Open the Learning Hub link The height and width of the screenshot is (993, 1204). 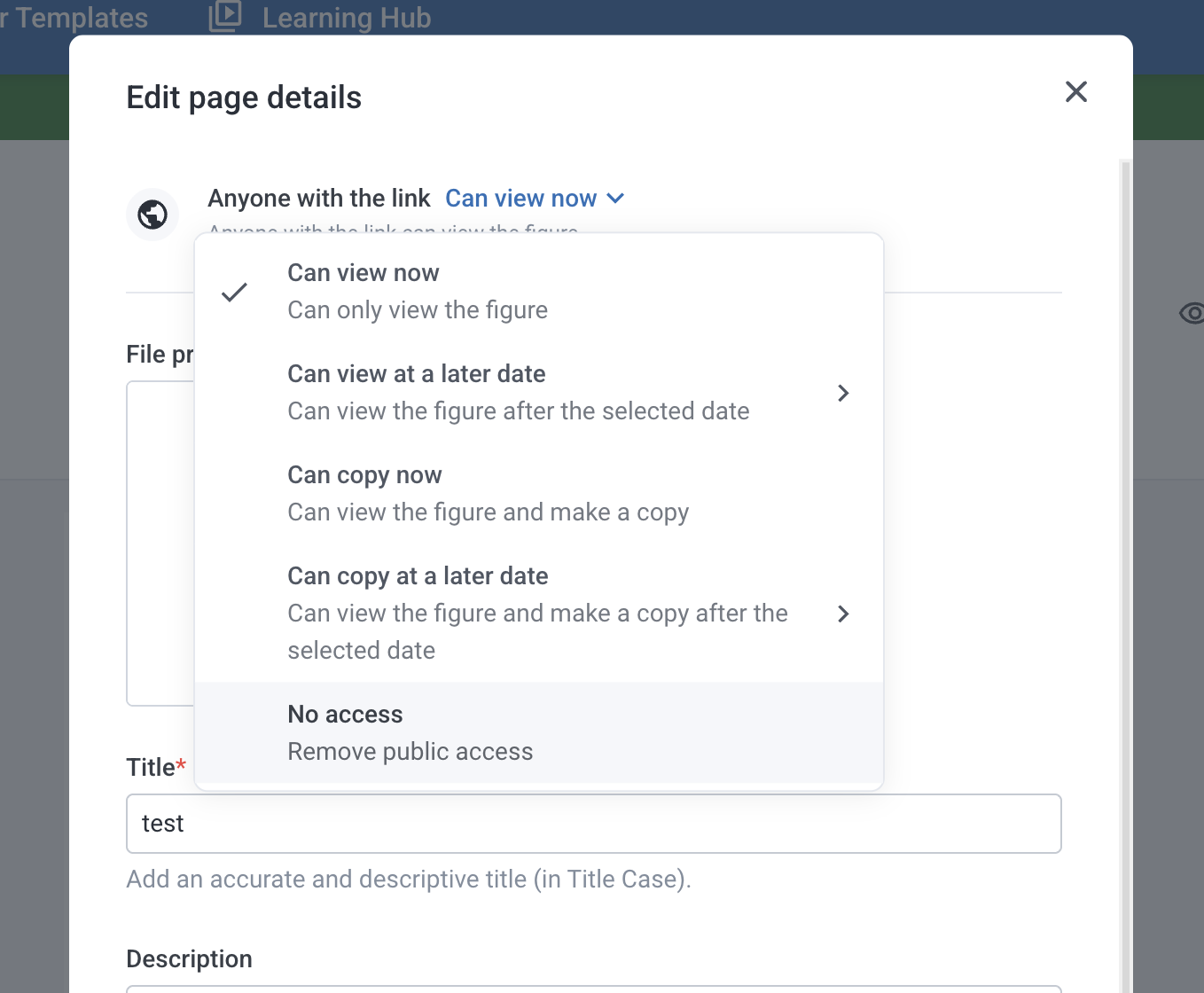point(346,18)
